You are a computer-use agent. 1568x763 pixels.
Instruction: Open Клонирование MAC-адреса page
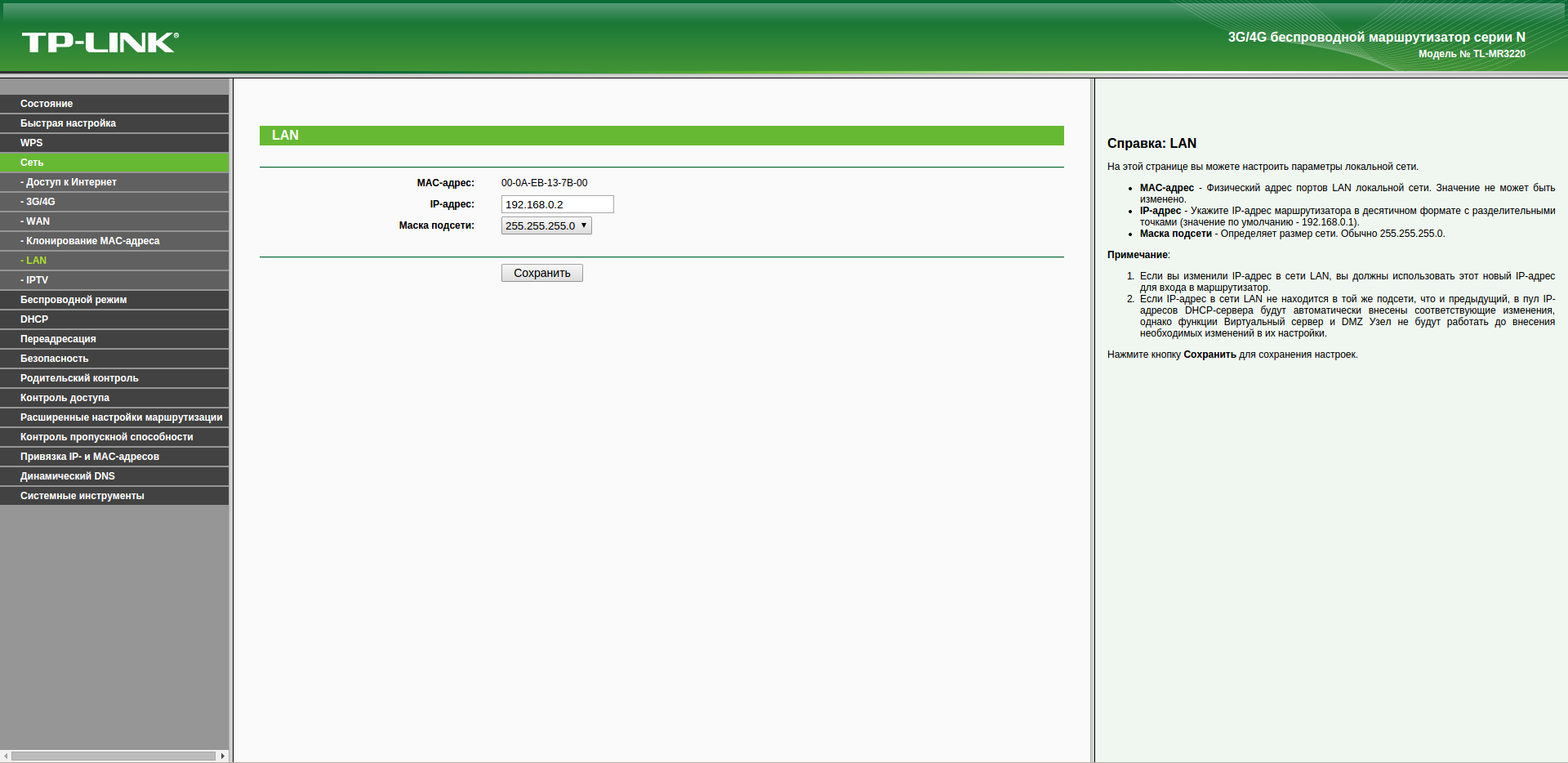[114, 241]
